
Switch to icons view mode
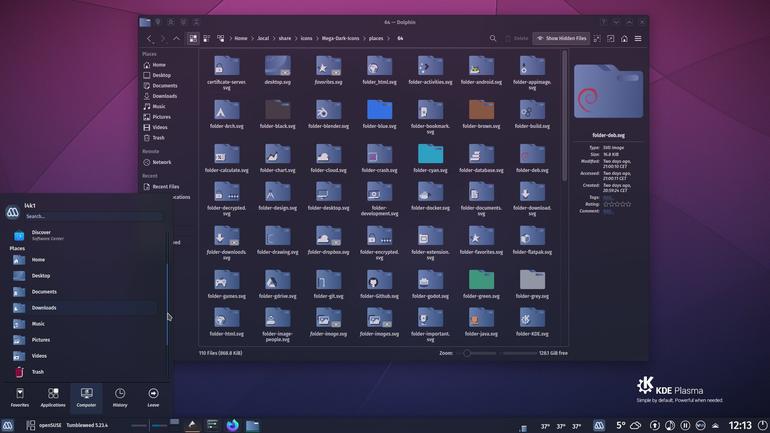coord(193,38)
